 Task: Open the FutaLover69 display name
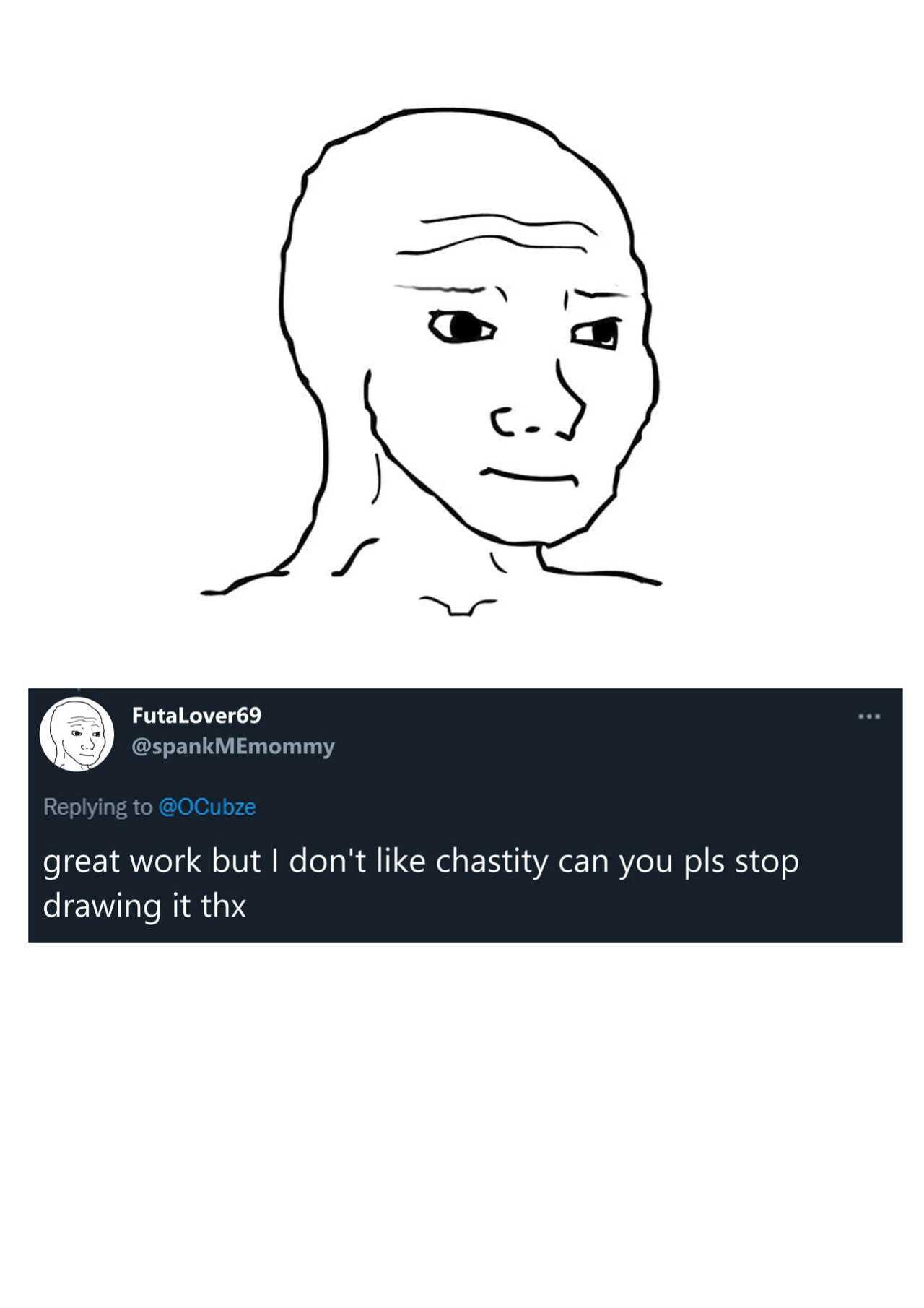click(x=196, y=715)
